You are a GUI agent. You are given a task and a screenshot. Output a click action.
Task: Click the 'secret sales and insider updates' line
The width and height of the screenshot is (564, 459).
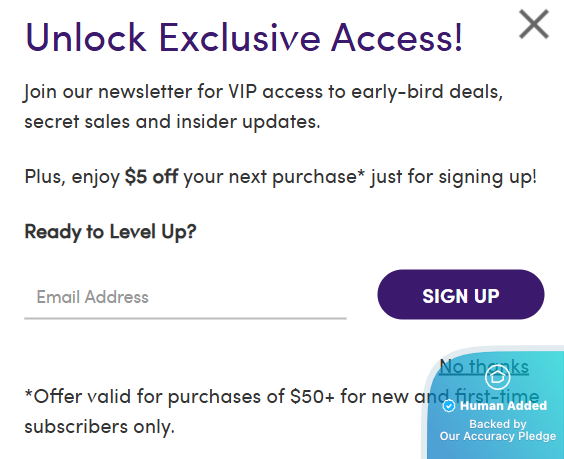tap(172, 122)
